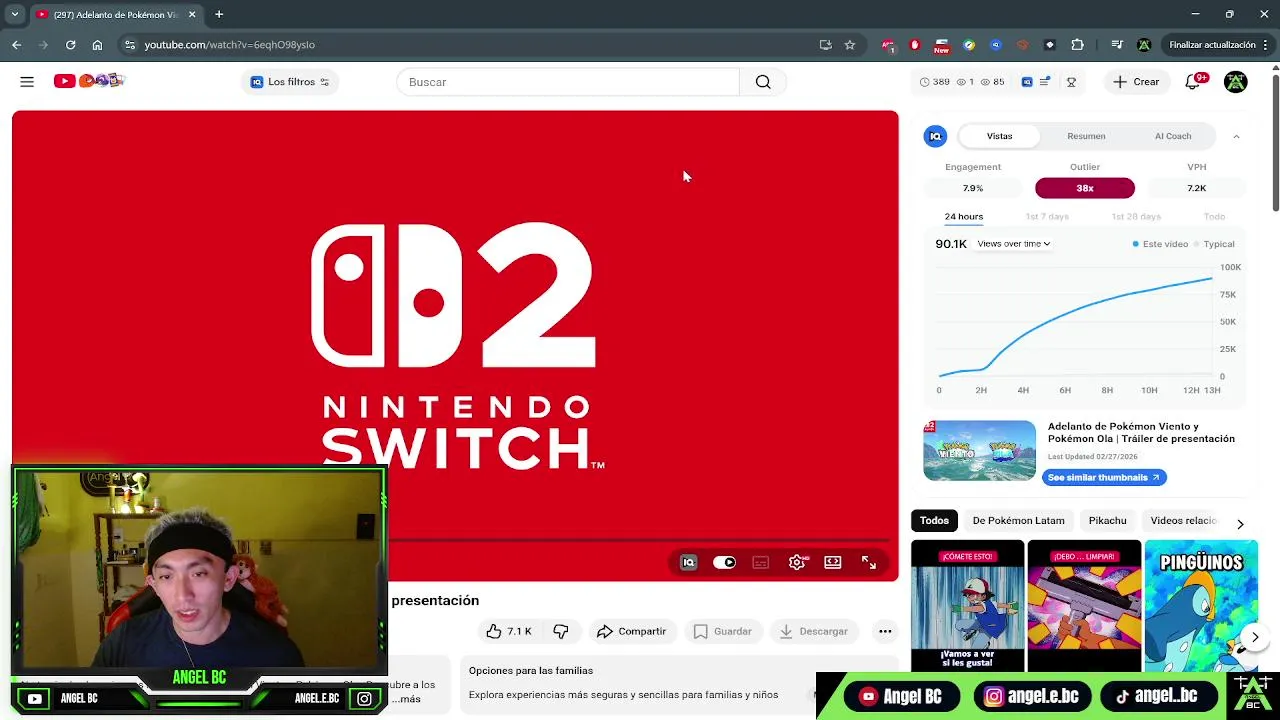Click the blue IQ logo in the panel
The width and height of the screenshot is (1280, 720).
click(x=936, y=136)
